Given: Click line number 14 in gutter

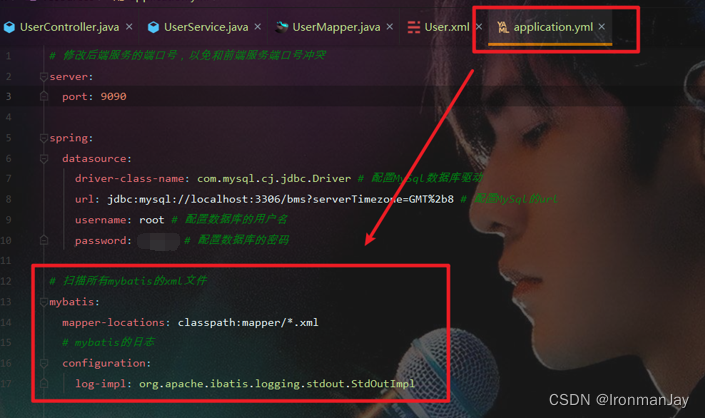Looking at the screenshot, I should pos(6,323).
